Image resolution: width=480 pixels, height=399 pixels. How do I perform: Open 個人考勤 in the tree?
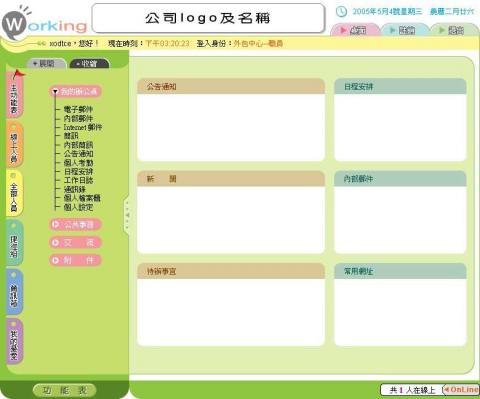(78, 163)
